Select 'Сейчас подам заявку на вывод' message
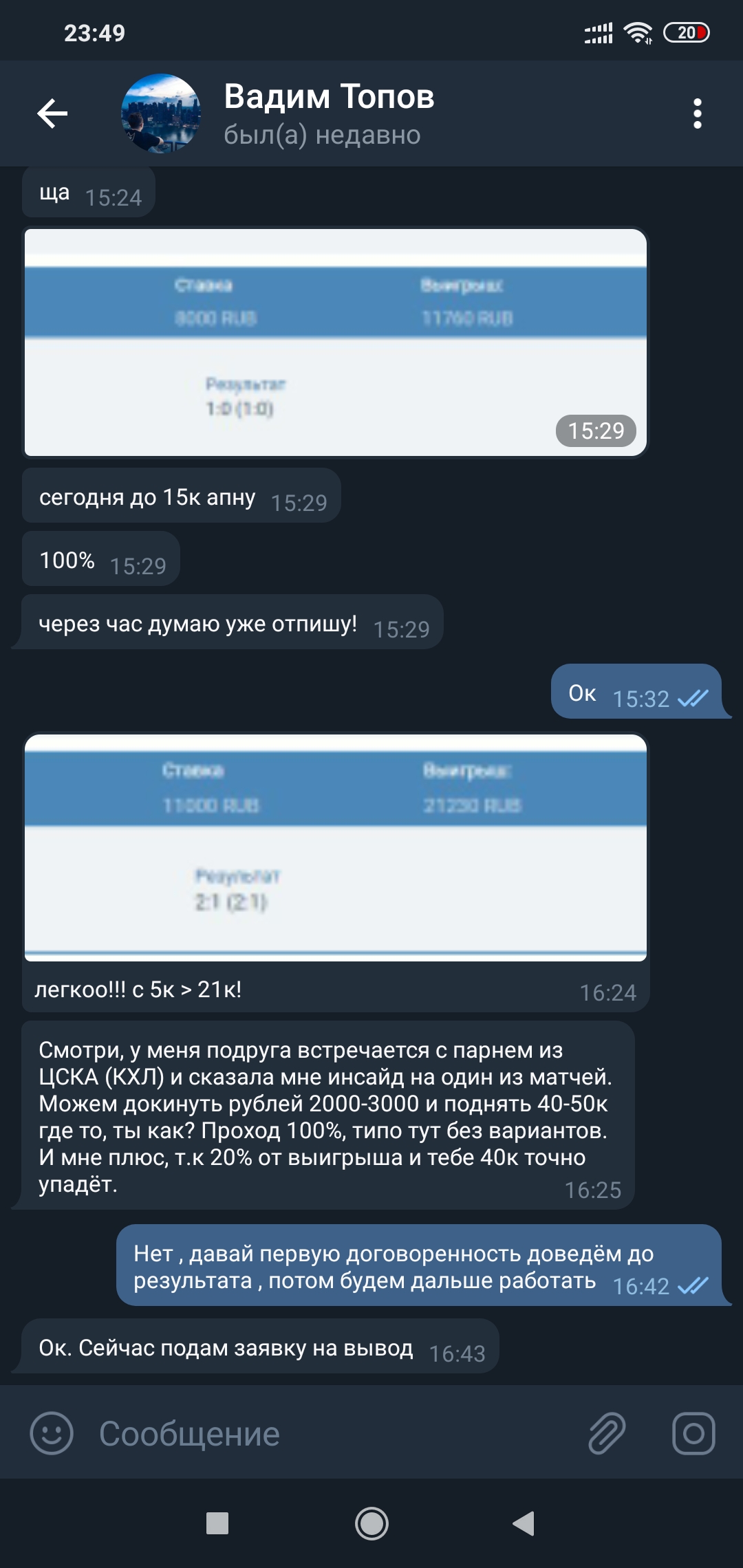Screen dimensions: 743x1568 pyautogui.click(x=261, y=1347)
